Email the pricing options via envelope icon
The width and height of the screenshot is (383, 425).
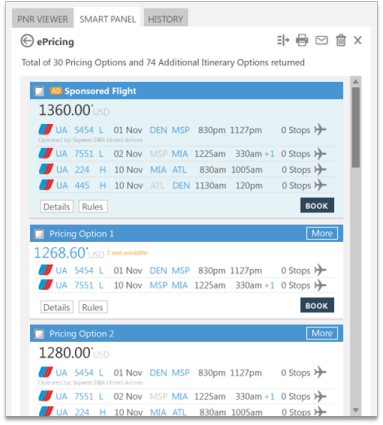[x=321, y=41]
